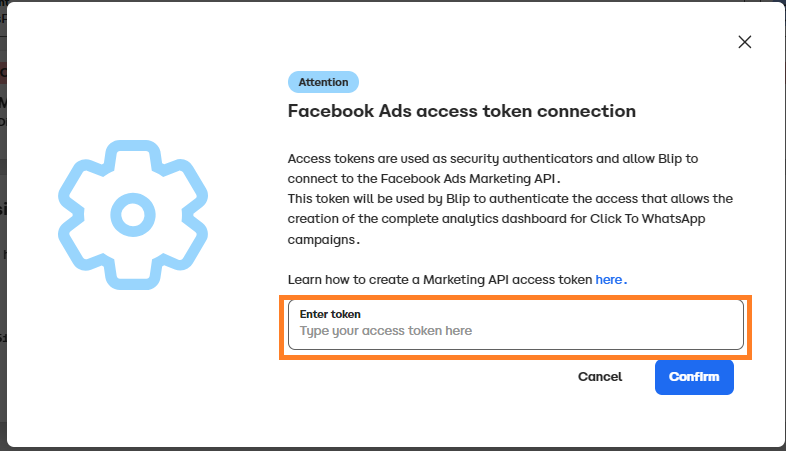Click the dimmed backdrop left of the dialog

[x=3, y=226]
